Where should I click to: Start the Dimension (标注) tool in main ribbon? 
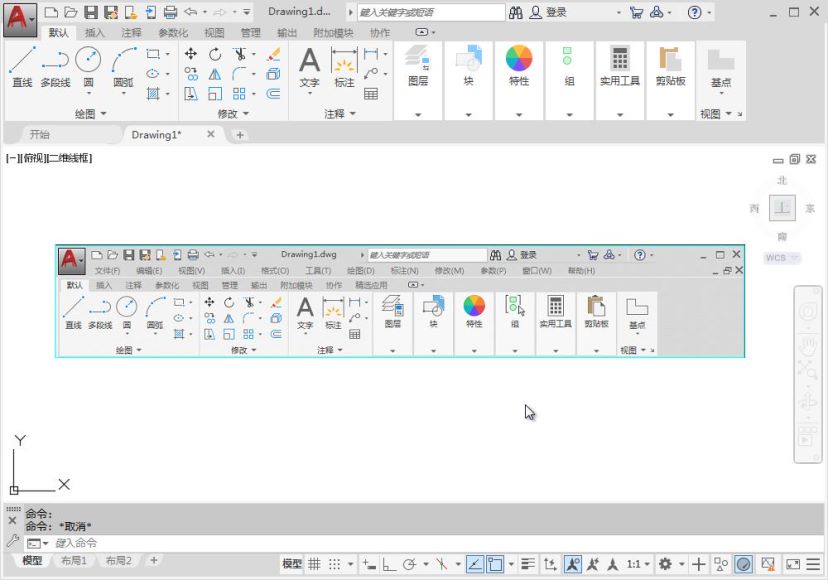coord(344,68)
